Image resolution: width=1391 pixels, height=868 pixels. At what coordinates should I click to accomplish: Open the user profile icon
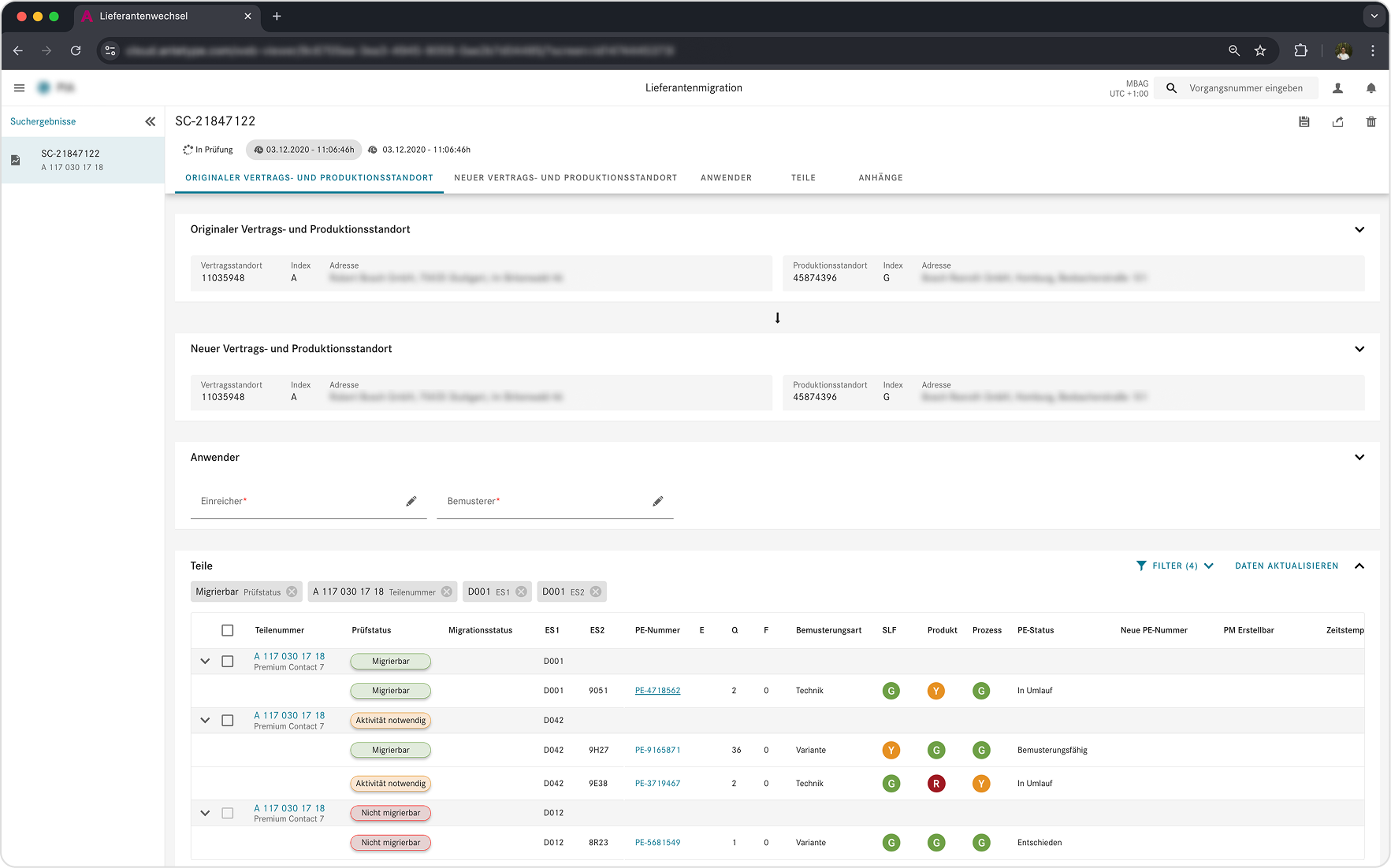pyautogui.click(x=1337, y=88)
